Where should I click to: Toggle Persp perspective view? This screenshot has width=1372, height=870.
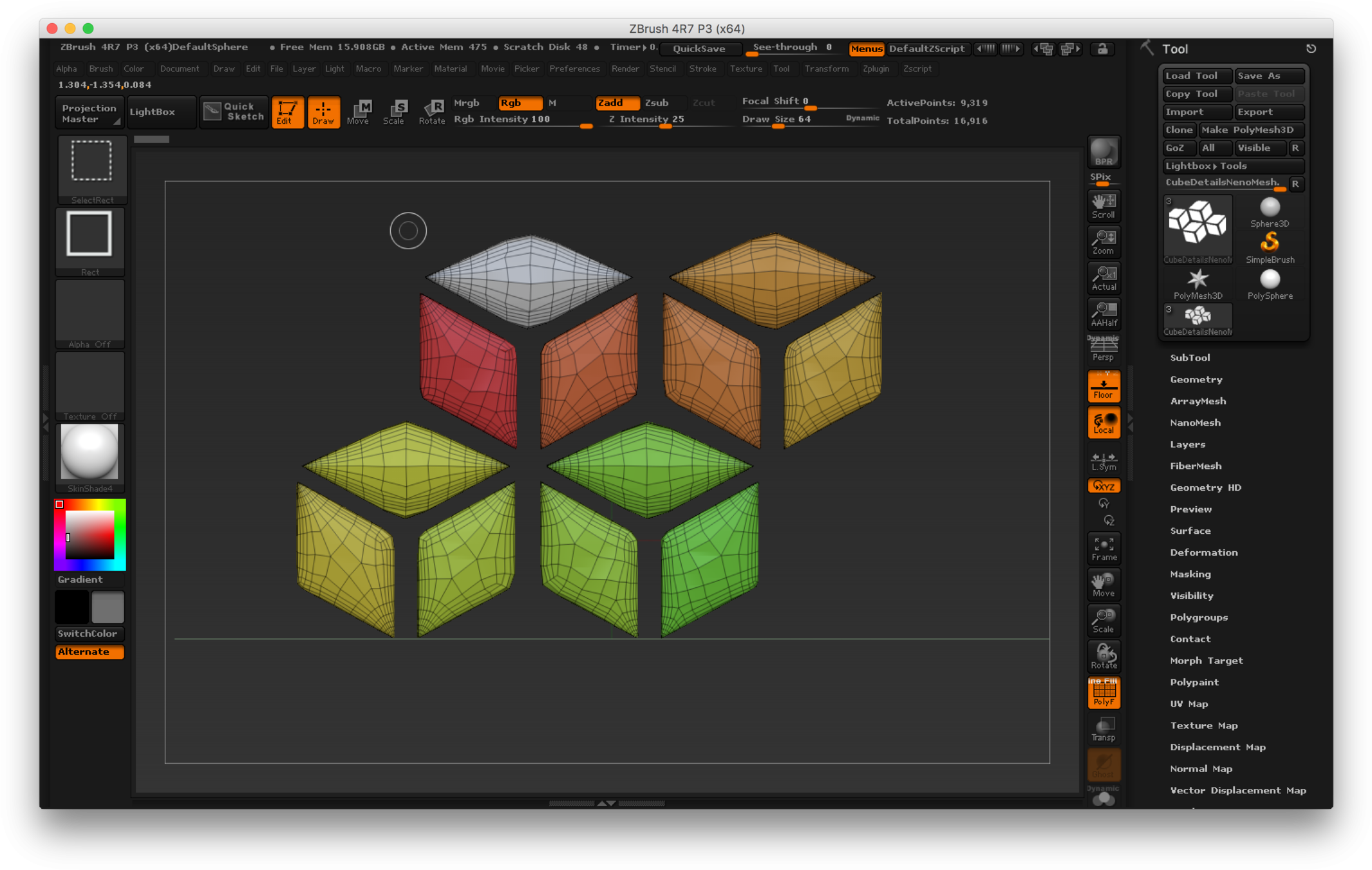pyautogui.click(x=1103, y=350)
